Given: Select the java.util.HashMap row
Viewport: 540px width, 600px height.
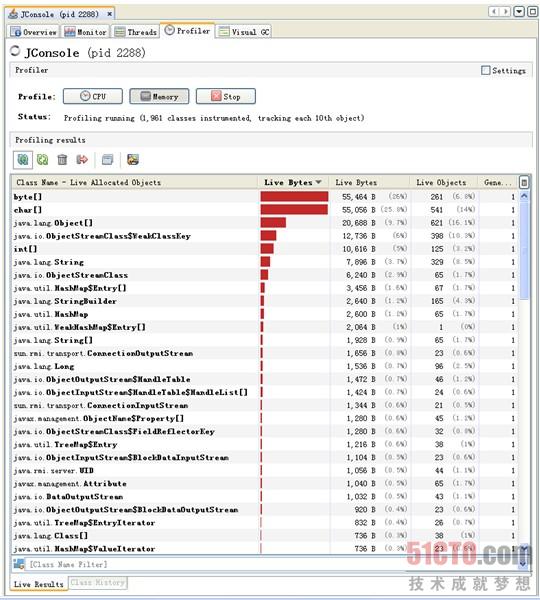Looking at the screenshot, I should 265,314.
